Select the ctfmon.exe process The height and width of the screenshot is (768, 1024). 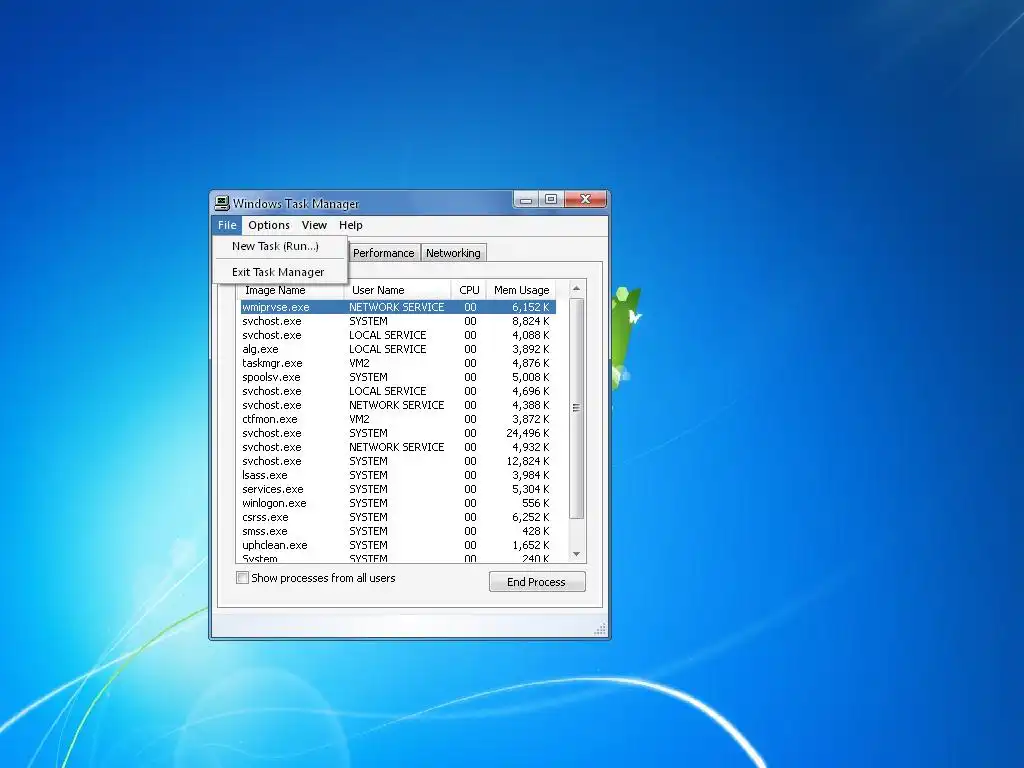click(x=398, y=419)
